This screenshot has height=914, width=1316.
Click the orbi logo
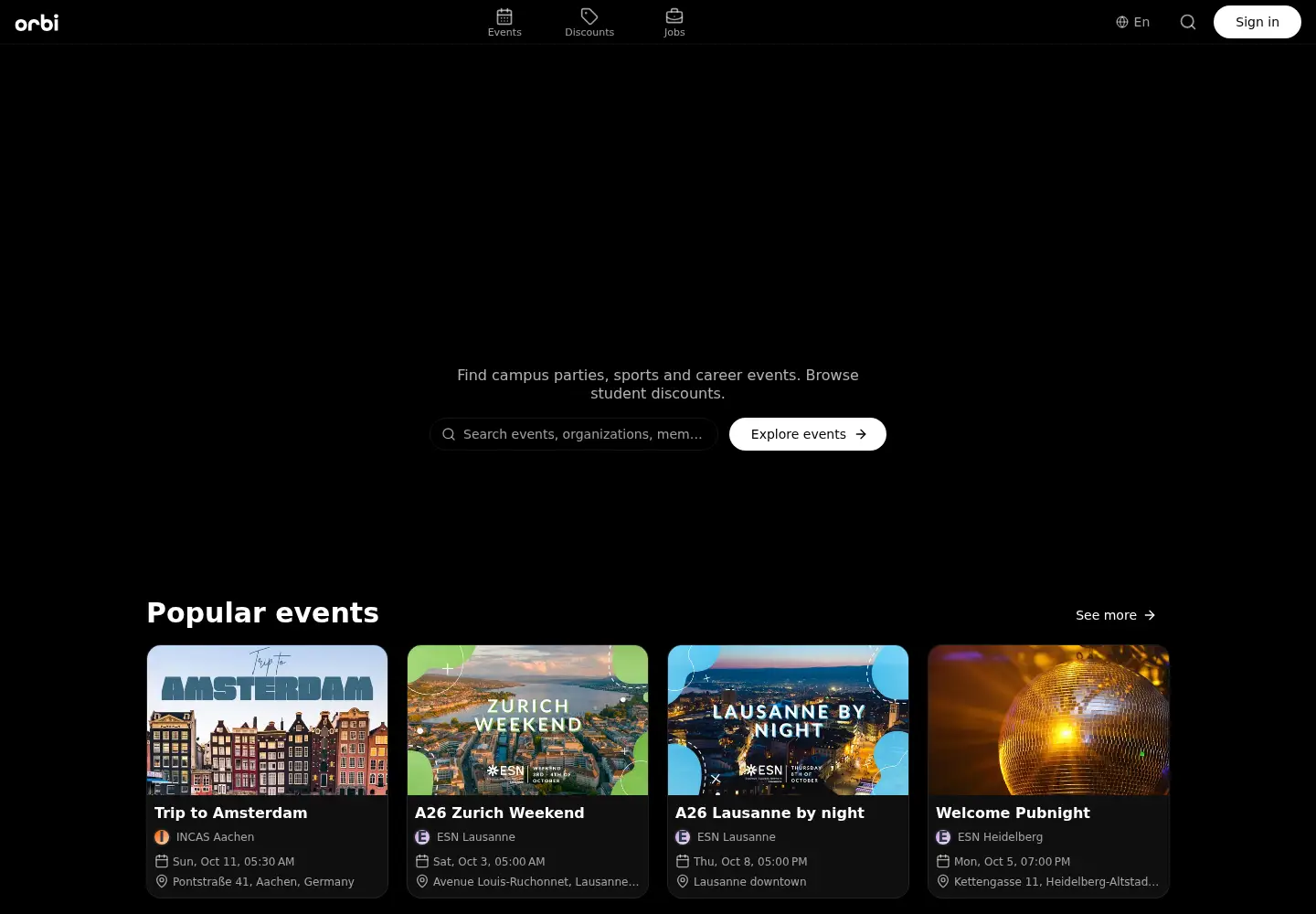[37, 22]
